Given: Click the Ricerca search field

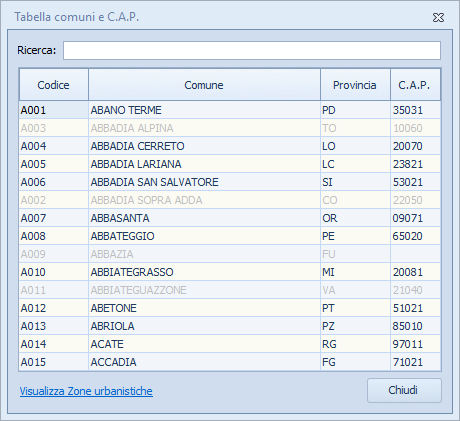Looking at the screenshot, I should click(x=252, y=50).
